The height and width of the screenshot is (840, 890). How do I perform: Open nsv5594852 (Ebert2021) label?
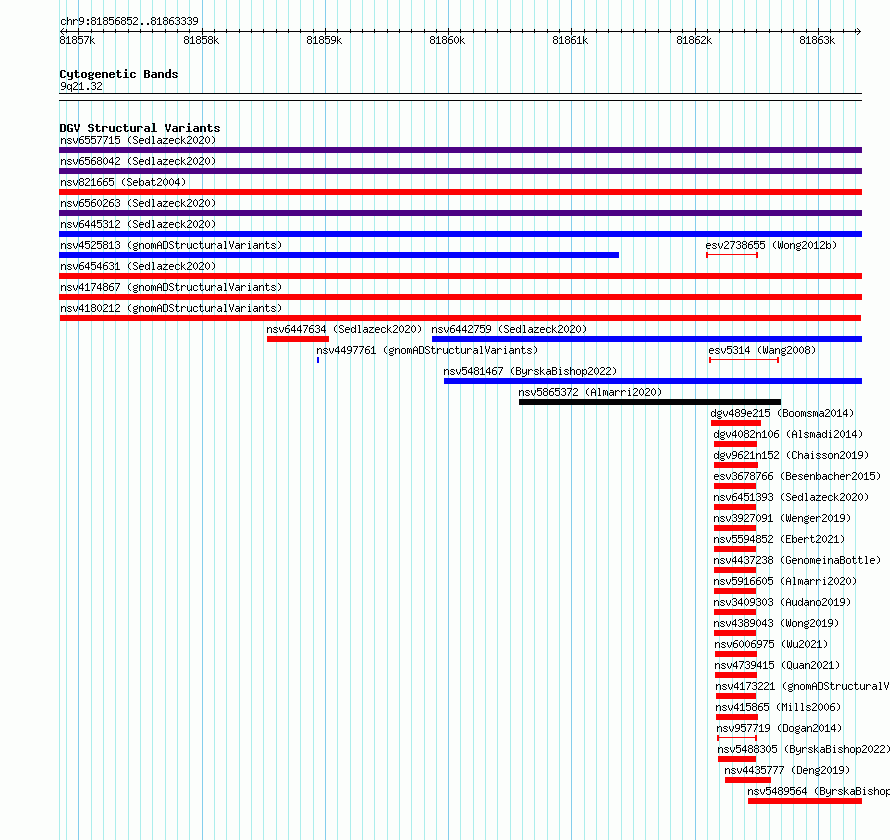(x=779, y=539)
